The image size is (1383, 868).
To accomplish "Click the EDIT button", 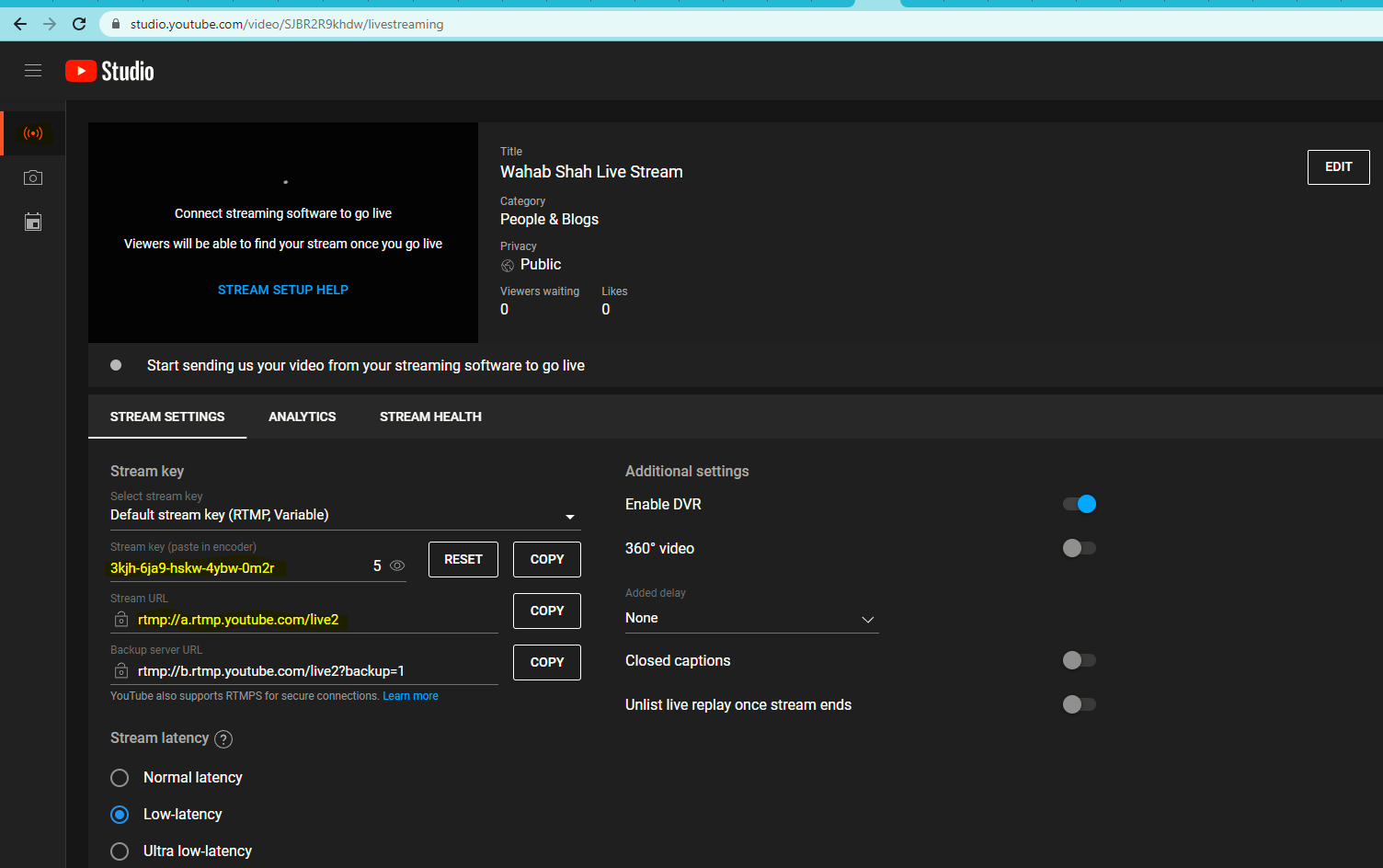I will pos(1339,167).
